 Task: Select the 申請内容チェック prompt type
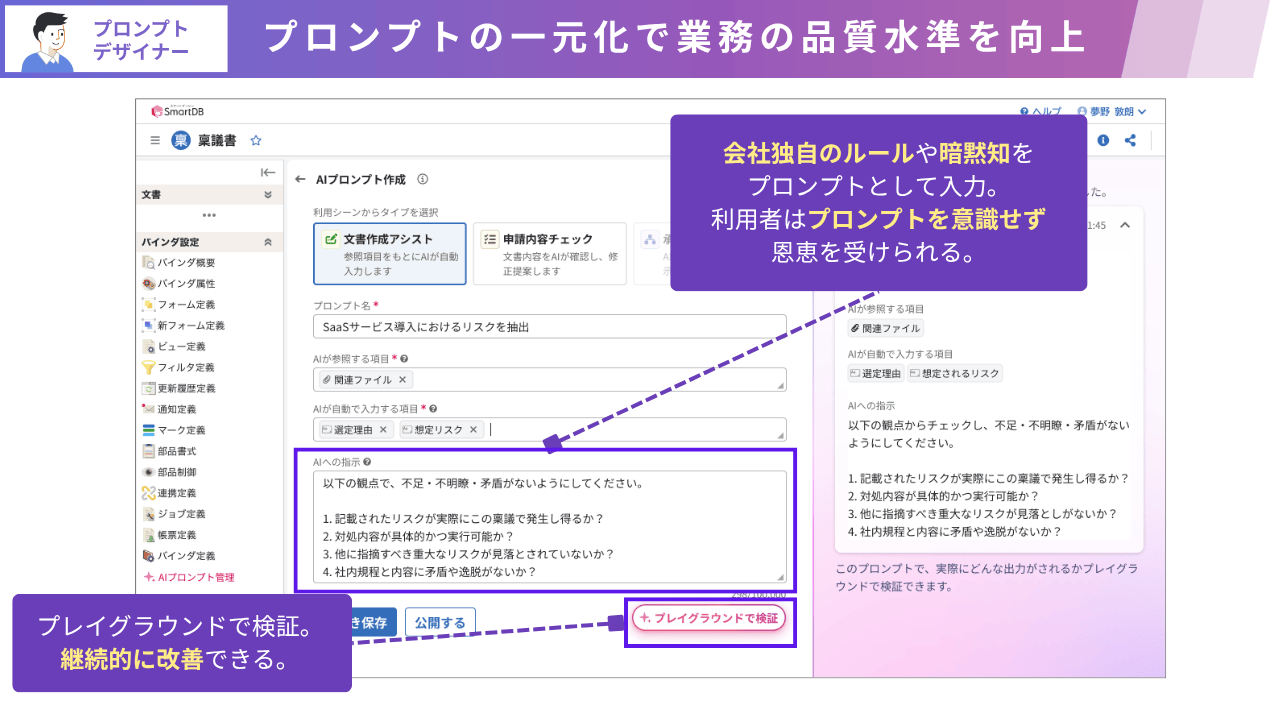[549, 253]
